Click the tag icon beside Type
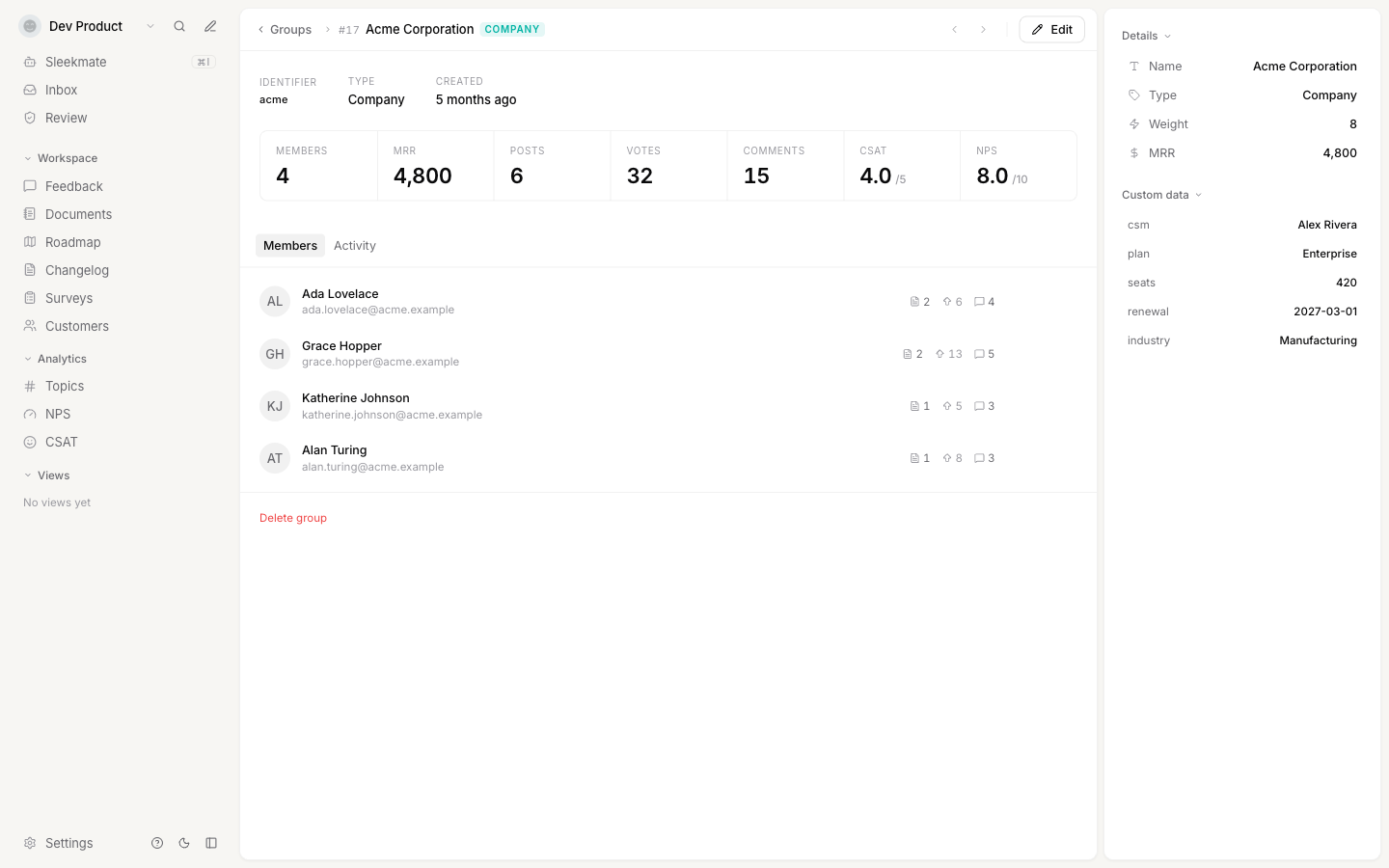The height and width of the screenshot is (868, 1389). 1134,95
